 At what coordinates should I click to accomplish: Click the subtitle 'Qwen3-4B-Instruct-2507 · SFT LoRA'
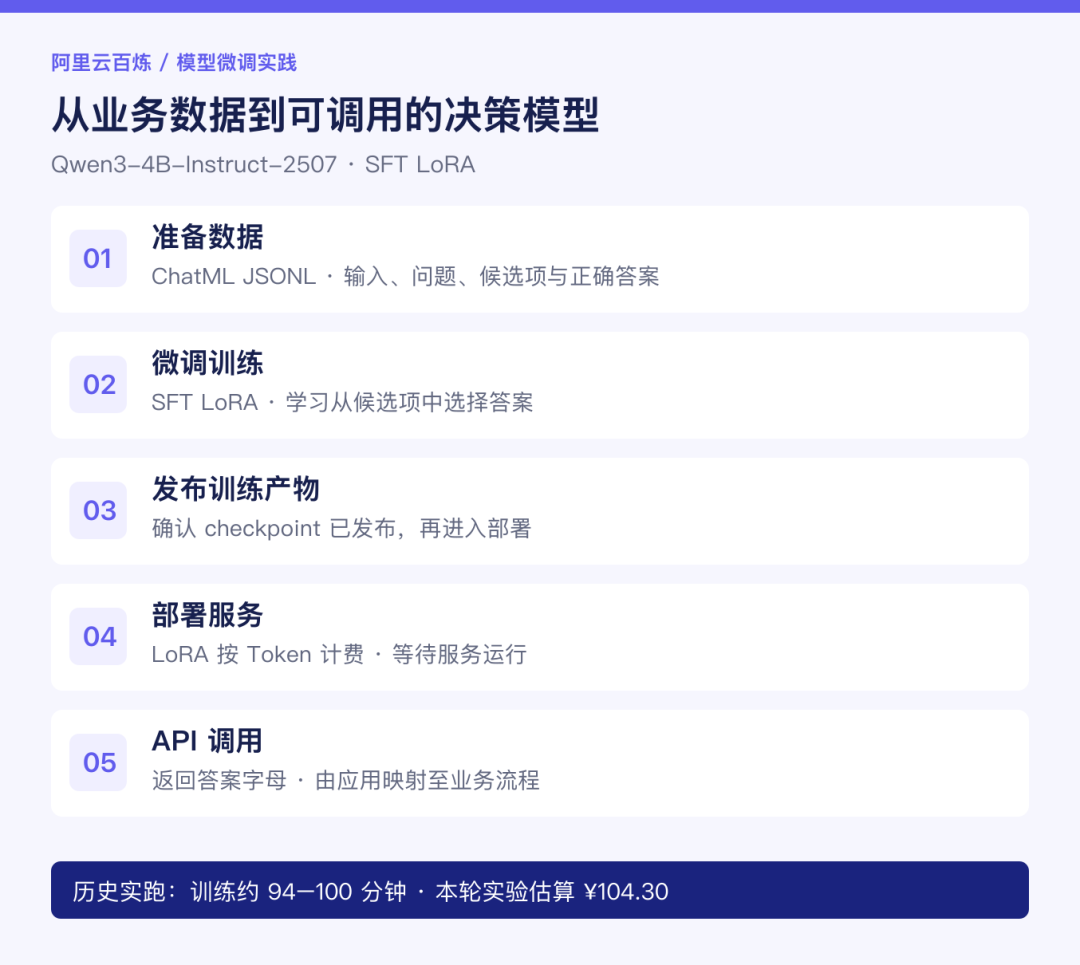(263, 165)
